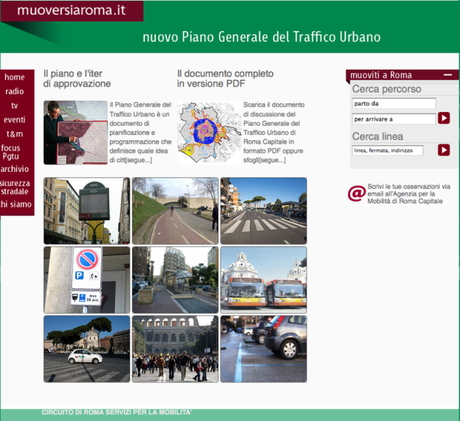
Task: Click the muoversiaroma.it site logo
Action: [x=72, y=10]
